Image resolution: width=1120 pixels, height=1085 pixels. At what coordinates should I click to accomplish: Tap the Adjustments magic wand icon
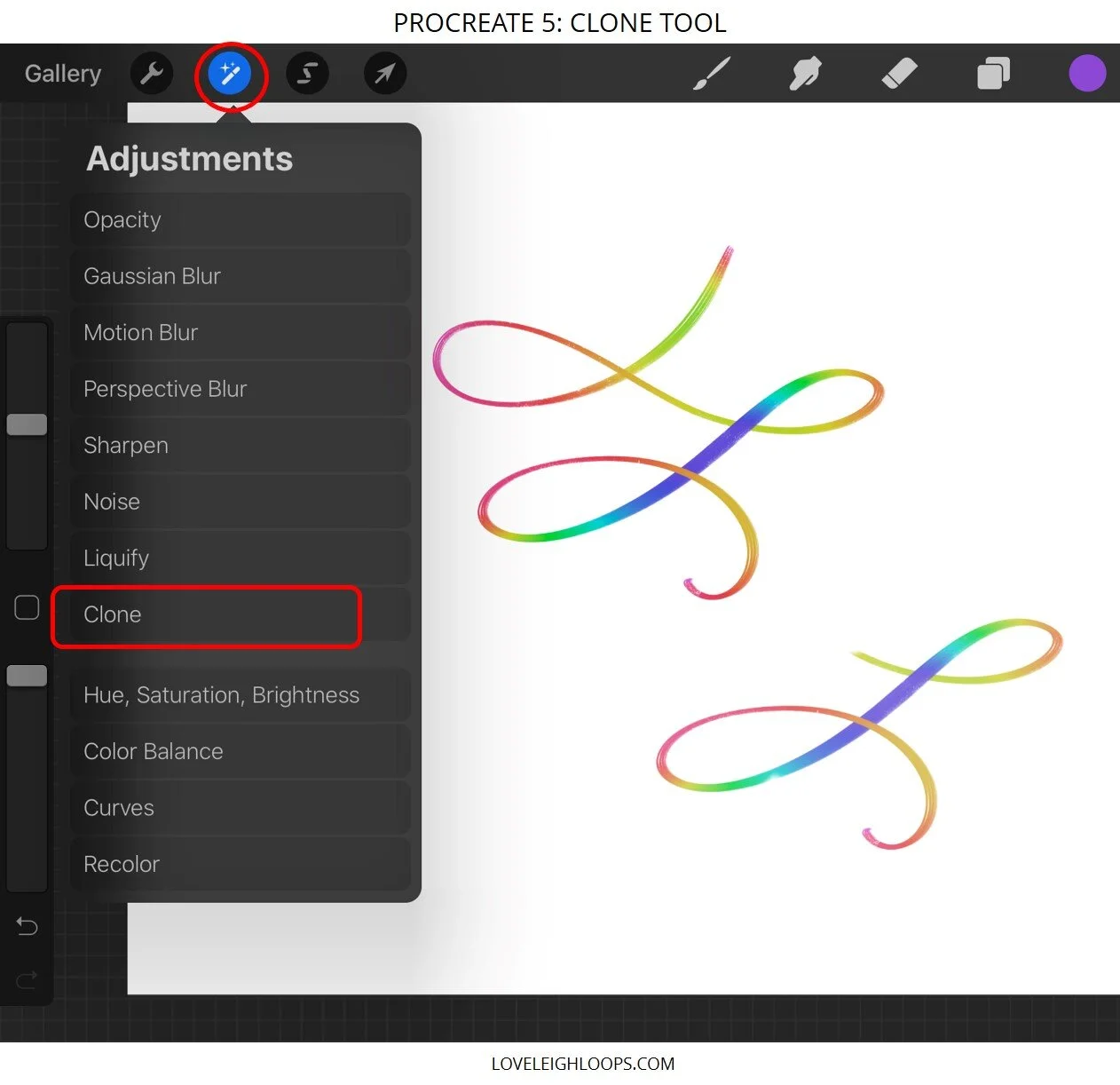tap(230, 73)
